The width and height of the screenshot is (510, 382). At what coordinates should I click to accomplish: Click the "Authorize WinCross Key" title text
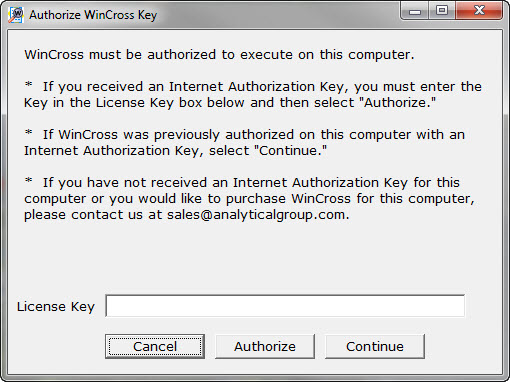coord(93,15)
